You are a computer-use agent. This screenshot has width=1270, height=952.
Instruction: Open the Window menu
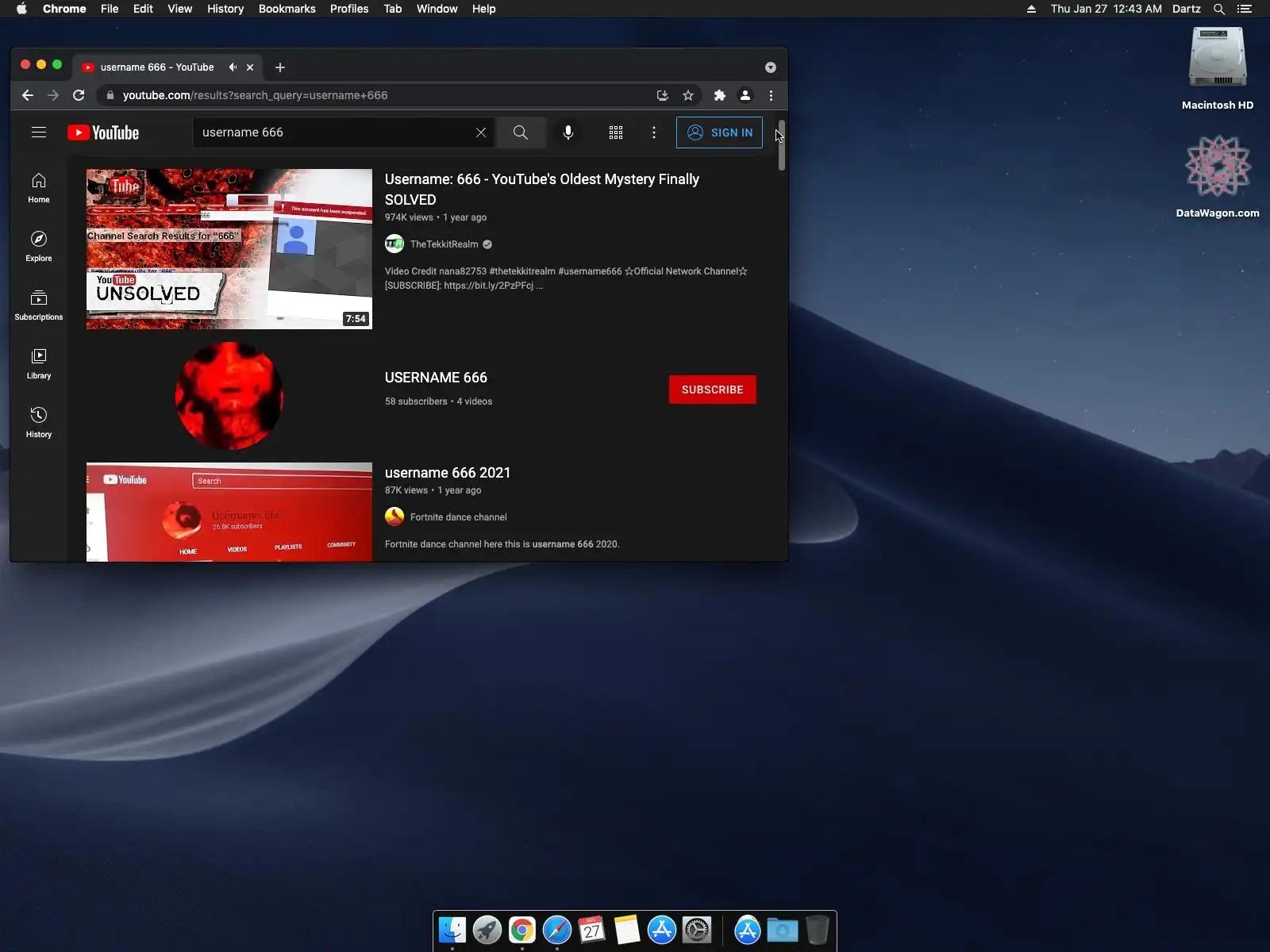[x=437, y=9]
